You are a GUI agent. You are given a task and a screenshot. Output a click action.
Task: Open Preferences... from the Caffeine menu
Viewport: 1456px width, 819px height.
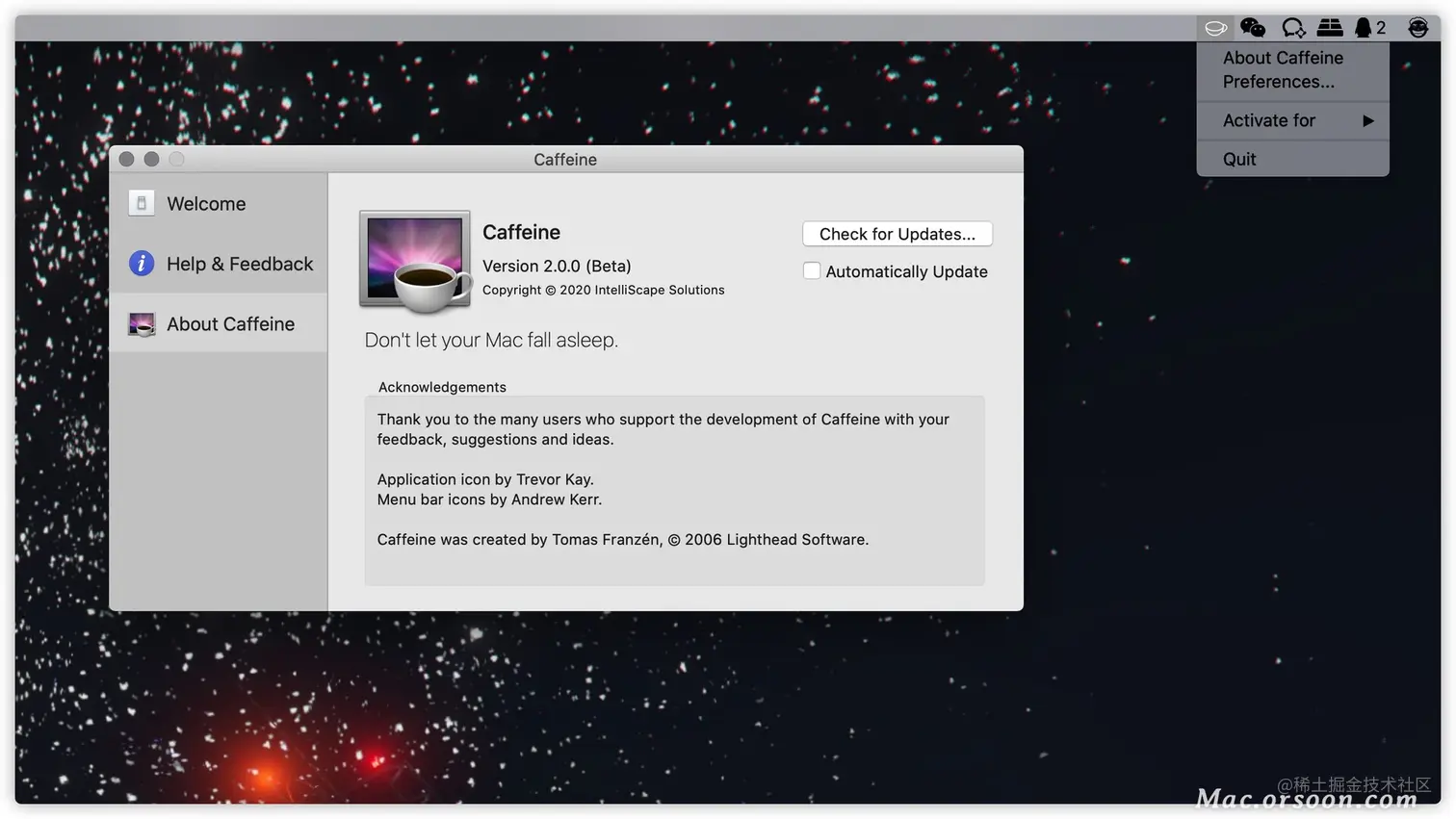(1279, 82)
